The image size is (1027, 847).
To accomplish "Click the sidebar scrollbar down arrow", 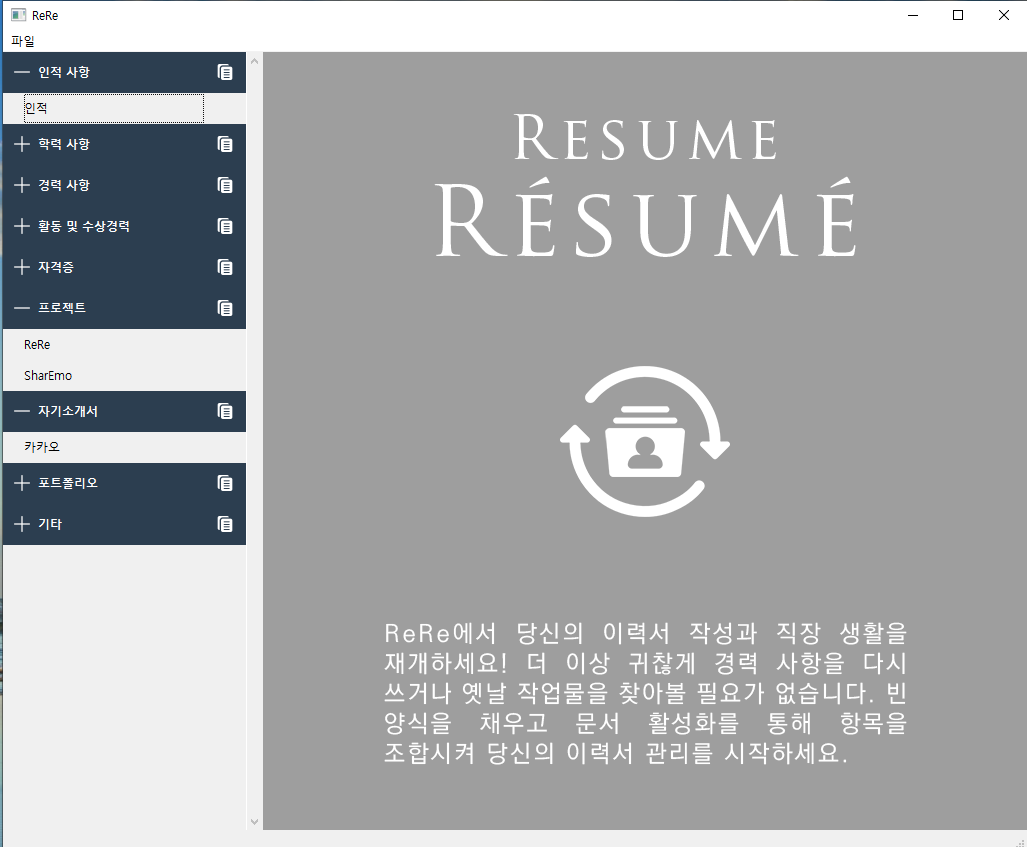I will pyautogui.click(x=255, y=821).
